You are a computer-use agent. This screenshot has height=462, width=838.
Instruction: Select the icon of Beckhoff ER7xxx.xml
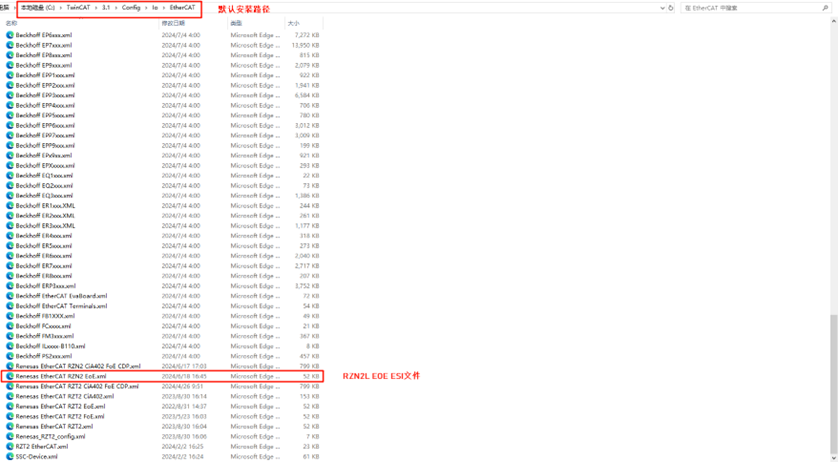tap(10, 266)
